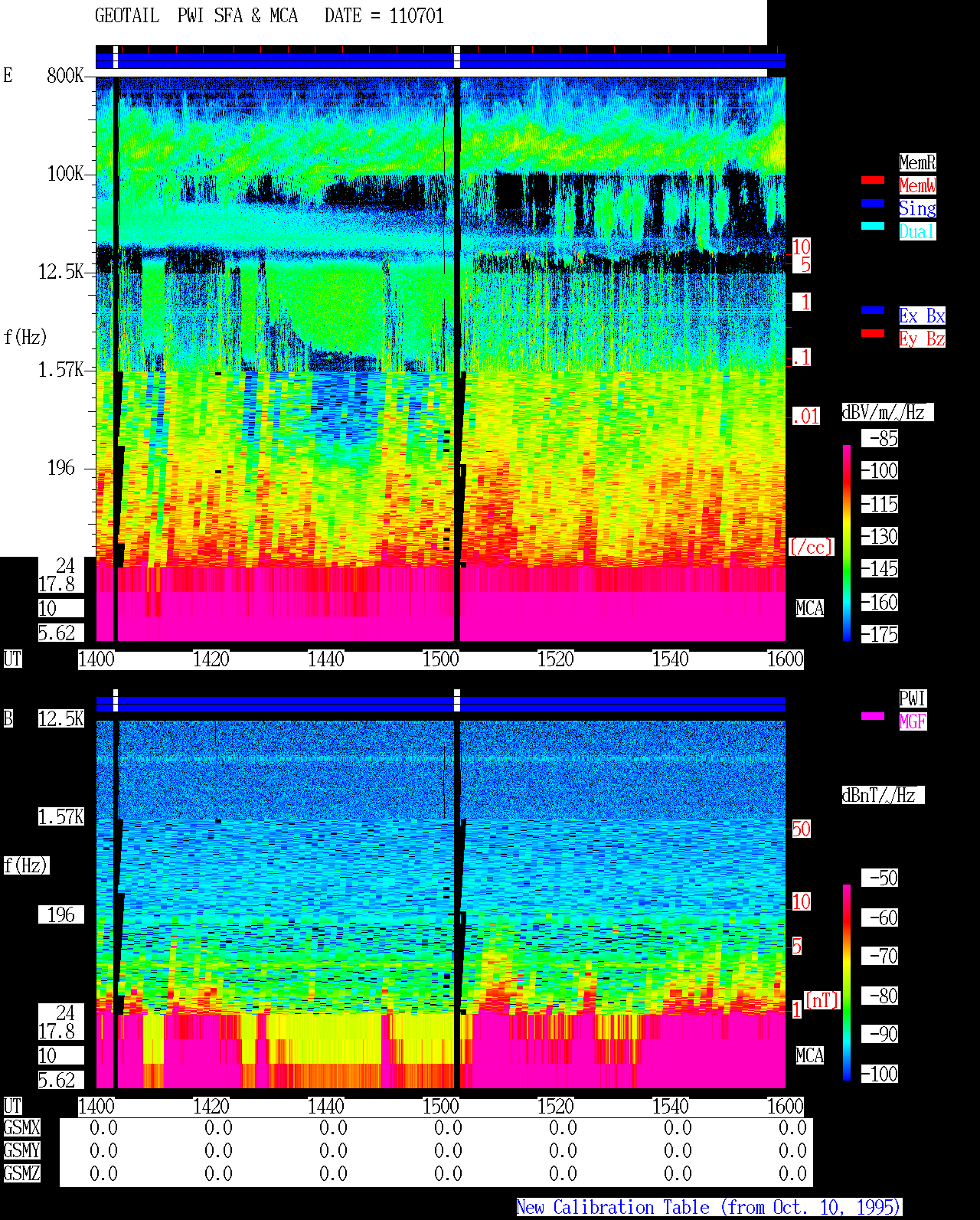Select the DATE = 110701 text
980x1220 pixels.
pos(384,16)
